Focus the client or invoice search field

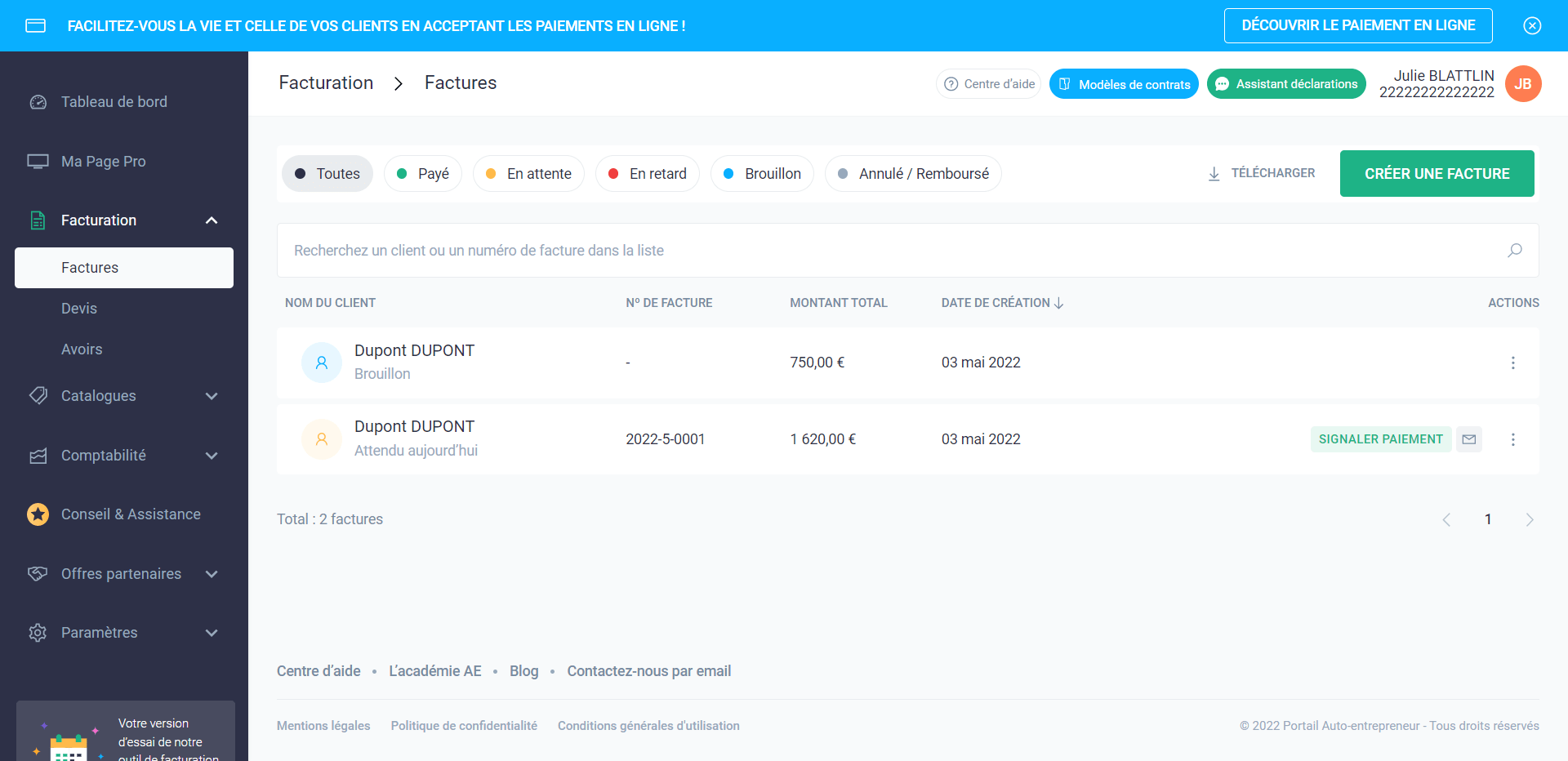click(x=890, y=251)
